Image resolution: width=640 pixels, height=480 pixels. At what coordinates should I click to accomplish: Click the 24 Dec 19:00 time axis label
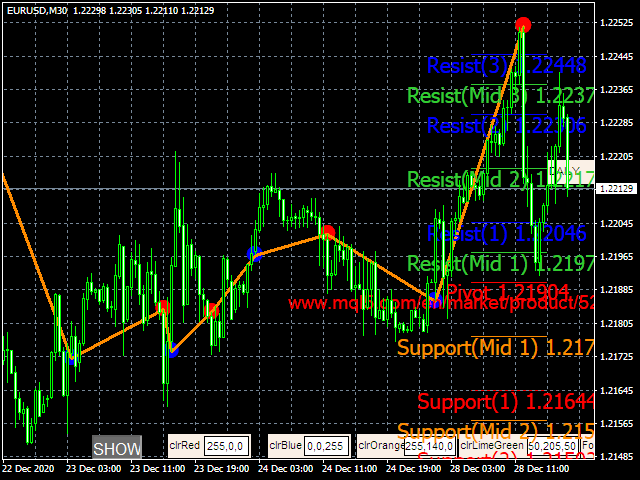(413, 469)
